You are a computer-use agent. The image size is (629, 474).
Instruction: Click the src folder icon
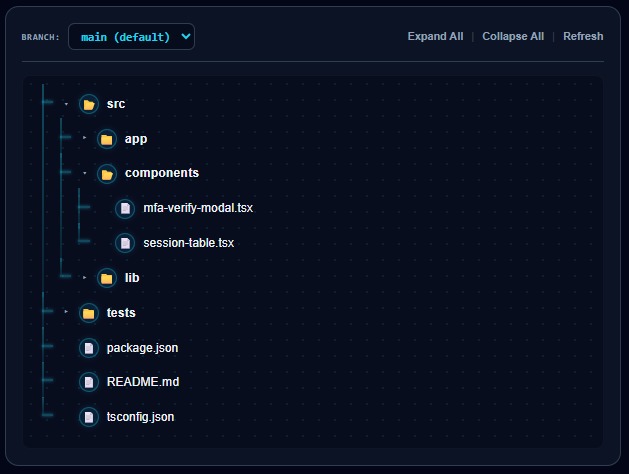pyautogui.click(x=89, y=104)
